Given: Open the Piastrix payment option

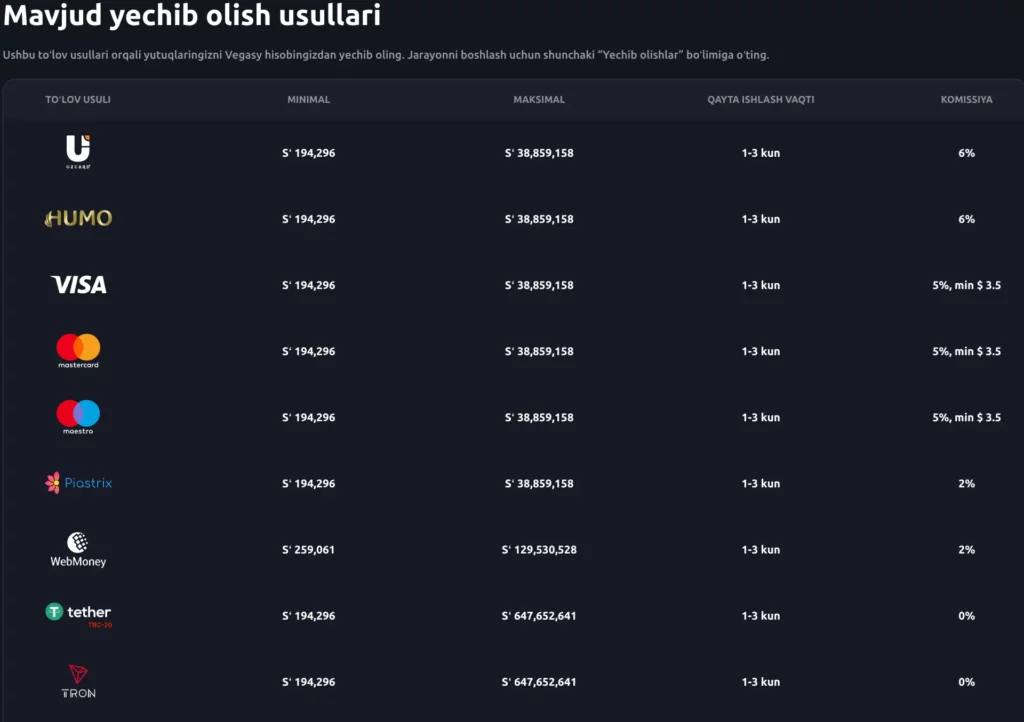Looking at the screenshot, I should [77, 483].
